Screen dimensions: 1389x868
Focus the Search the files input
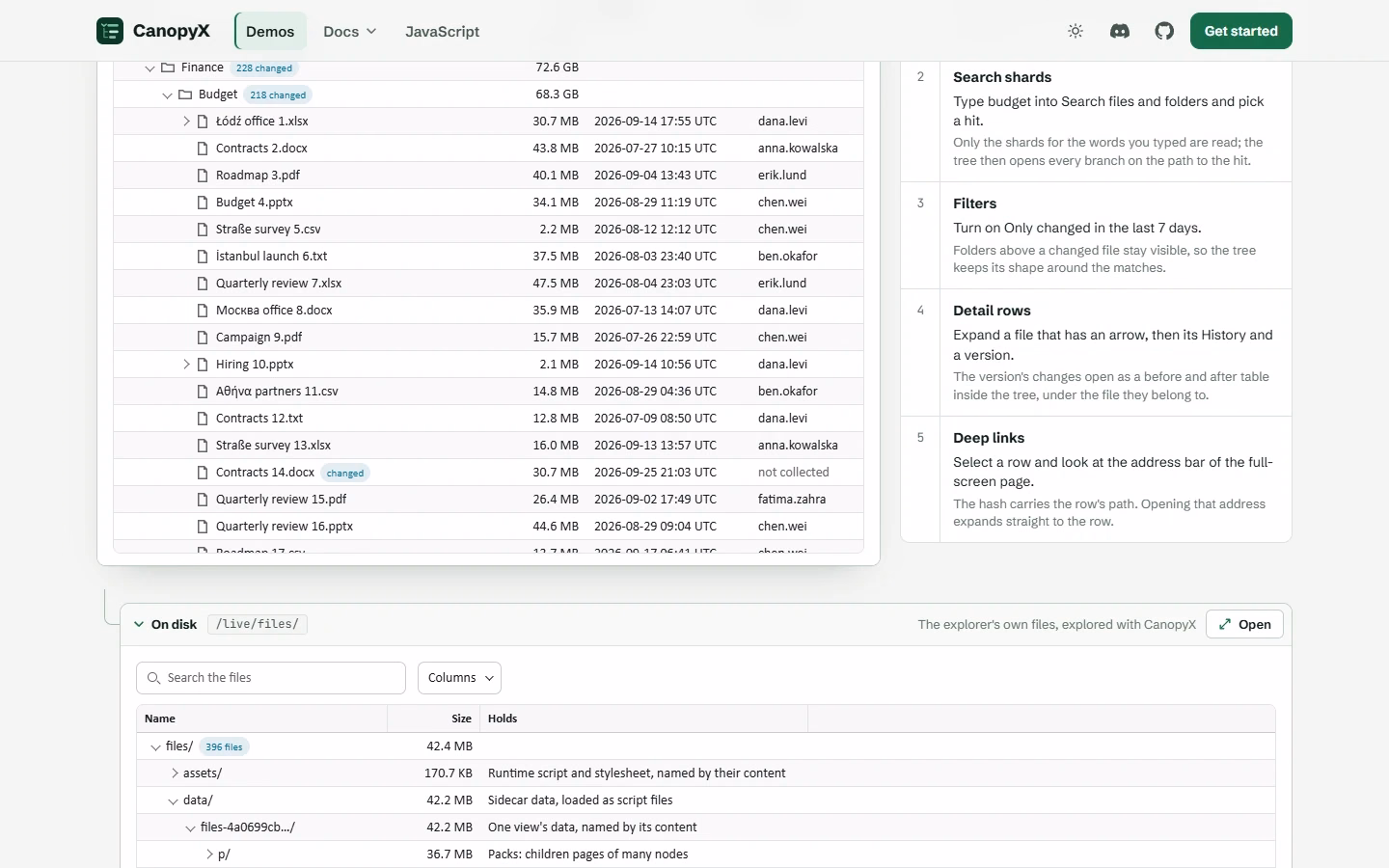[271, 678]
